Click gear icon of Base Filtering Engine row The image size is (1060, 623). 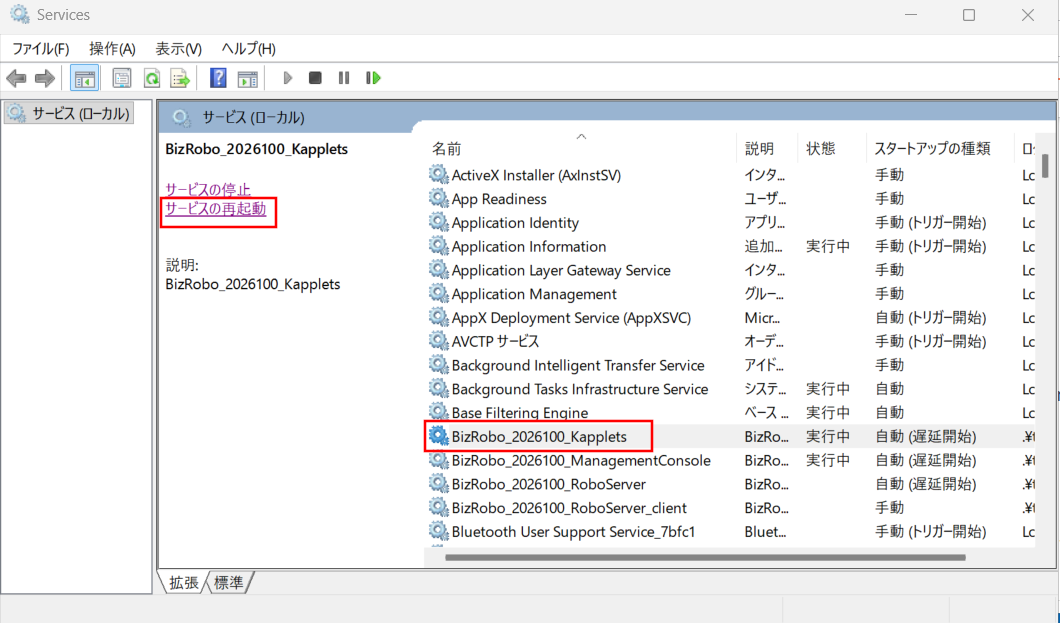tap(439, 412)
